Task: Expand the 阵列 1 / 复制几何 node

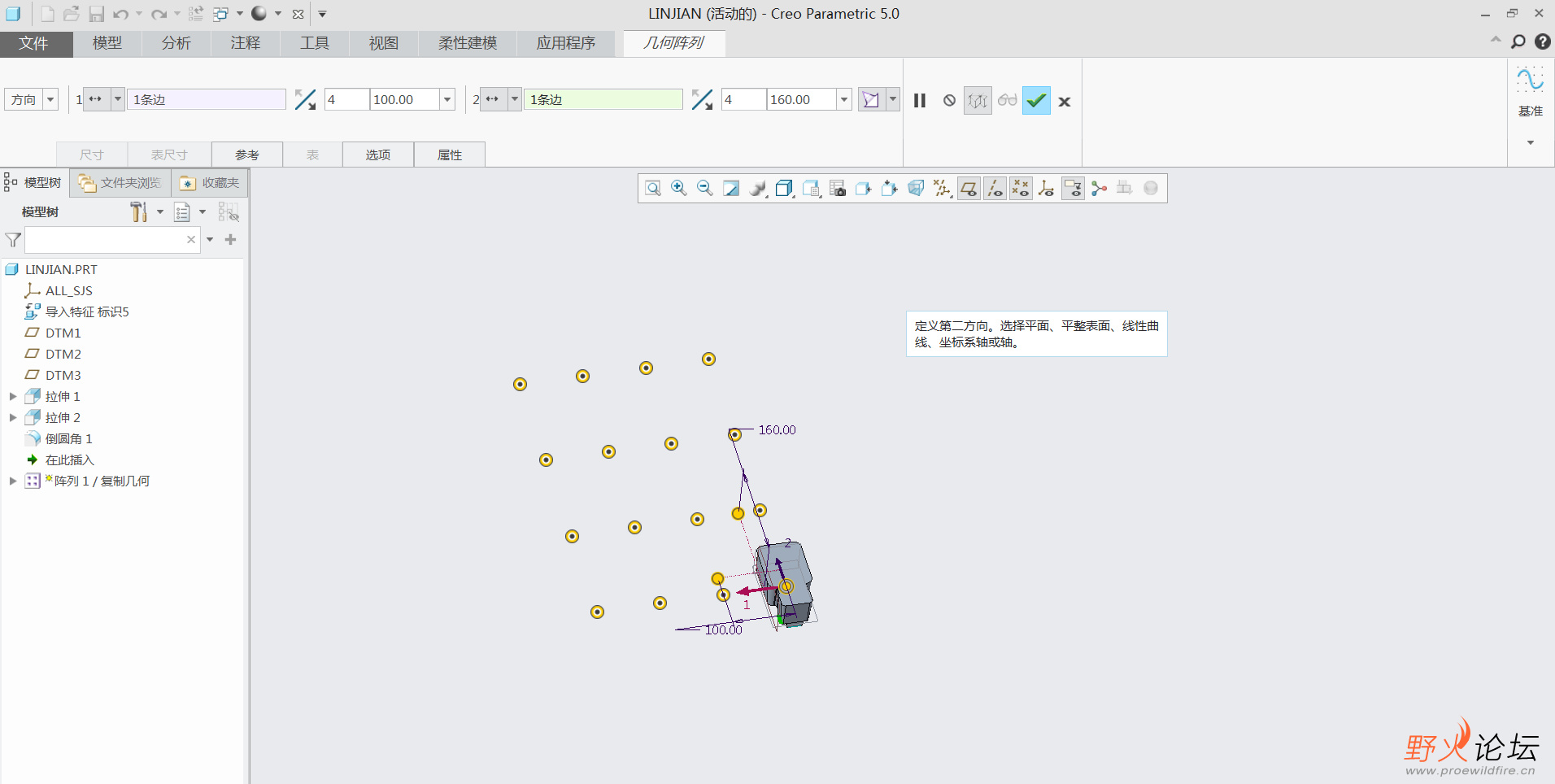Action: (13, 481)
